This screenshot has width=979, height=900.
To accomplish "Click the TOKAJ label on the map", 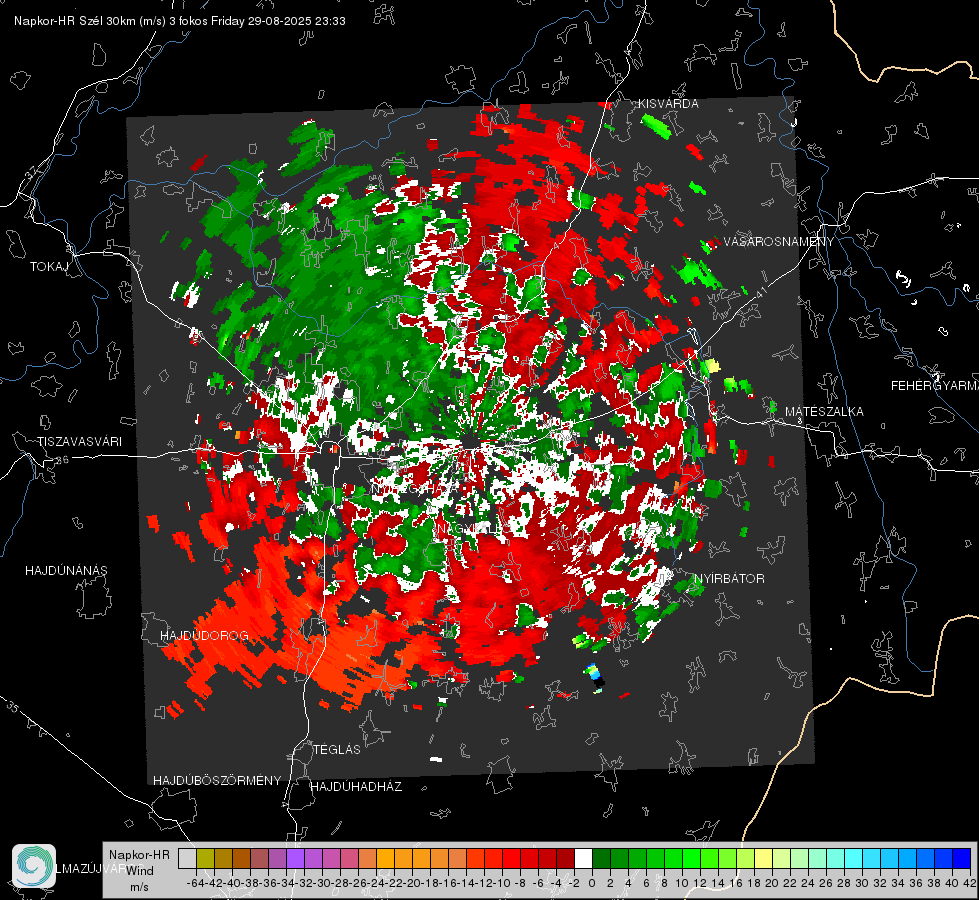I will coord(49,267).
